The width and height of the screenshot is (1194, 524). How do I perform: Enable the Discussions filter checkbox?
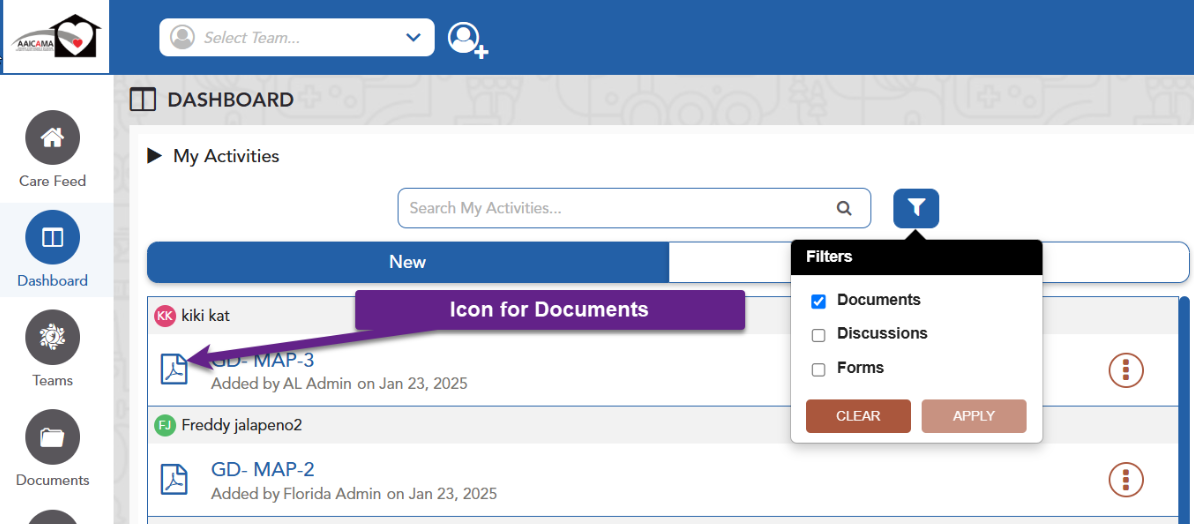tap(818, 335)
